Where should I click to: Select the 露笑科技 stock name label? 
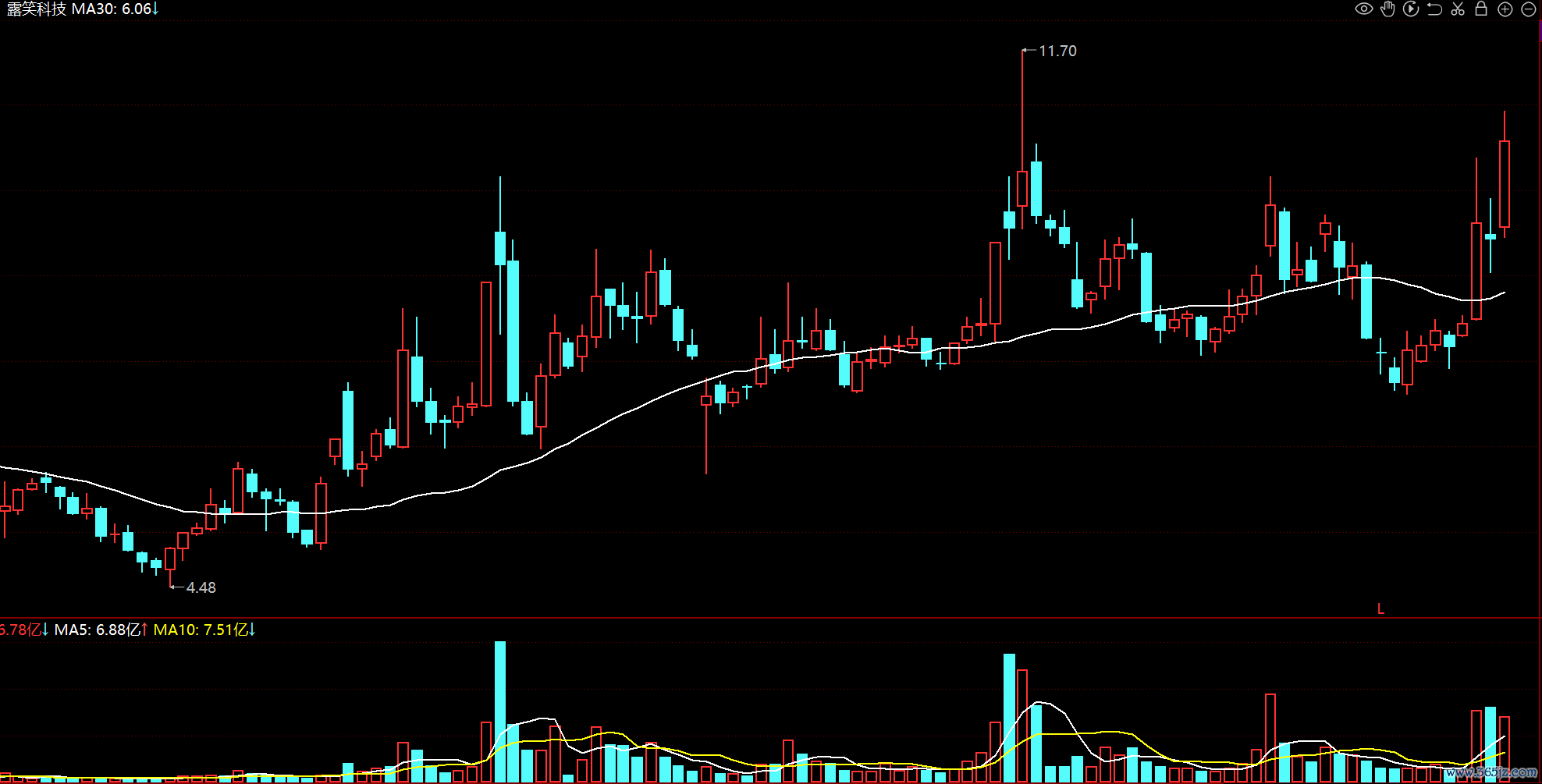pyautogui.click(x=36, y=9)
